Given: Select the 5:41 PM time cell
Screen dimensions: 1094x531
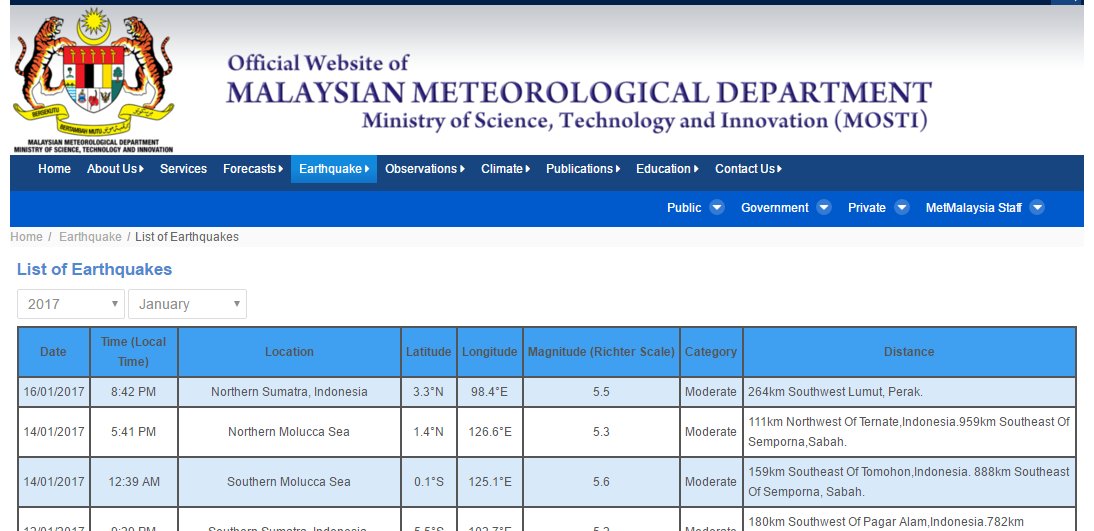Looking at the screenshot, I should pyautogui.click(x=134, y=432).
